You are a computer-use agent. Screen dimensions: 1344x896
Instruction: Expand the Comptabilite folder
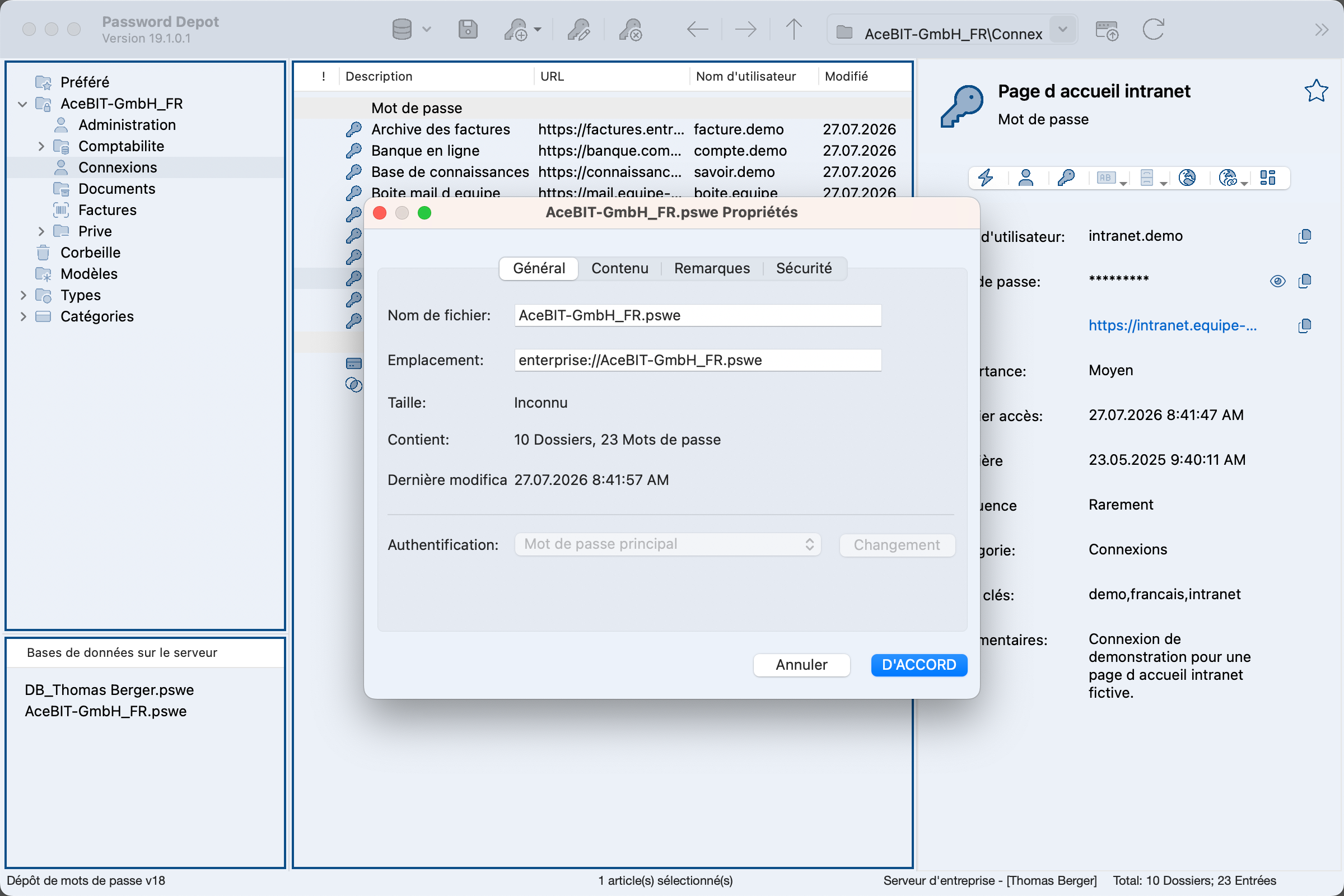point(41,146)
